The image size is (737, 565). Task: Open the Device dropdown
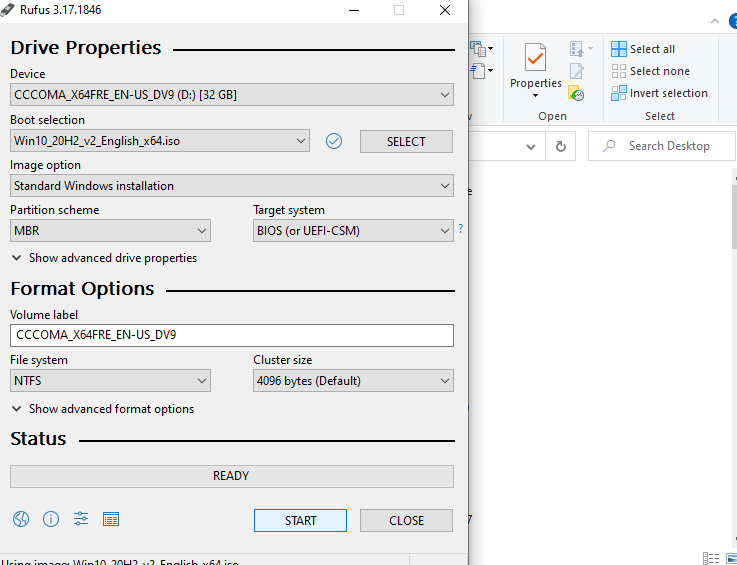pyautogui.click(x=231, y=95)
